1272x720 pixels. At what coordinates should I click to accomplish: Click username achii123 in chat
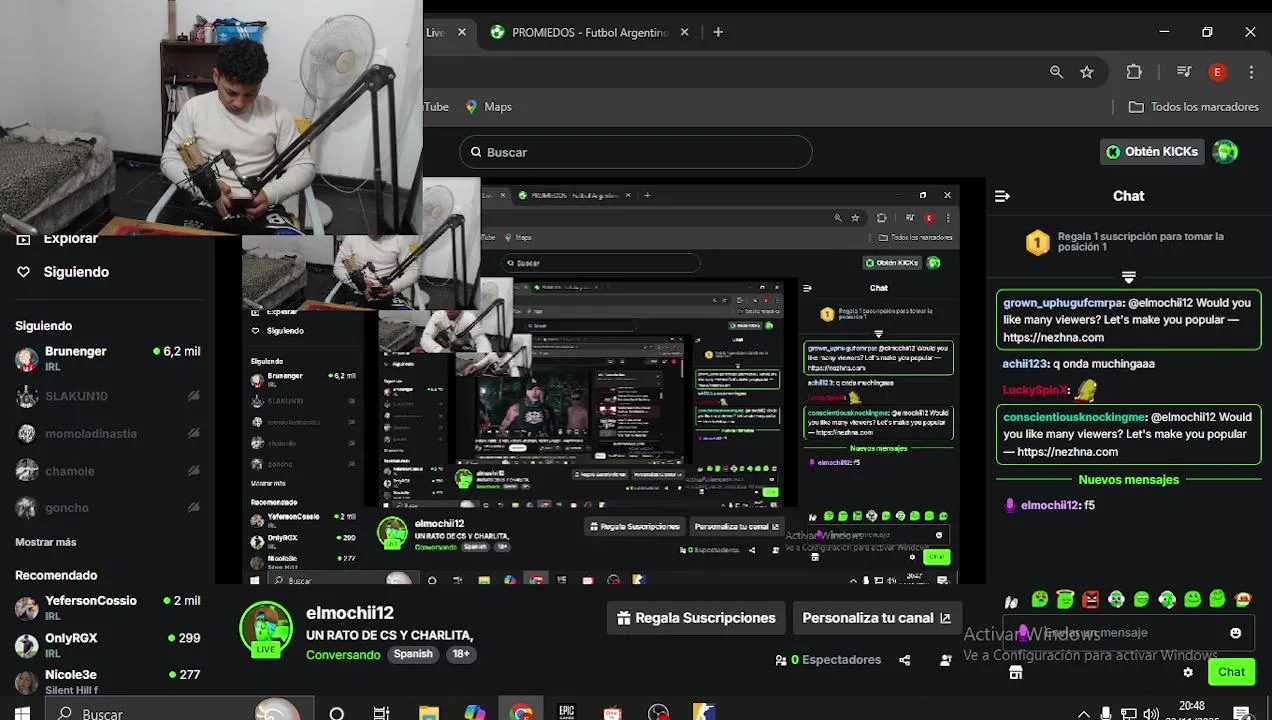tap(1024, 364)
